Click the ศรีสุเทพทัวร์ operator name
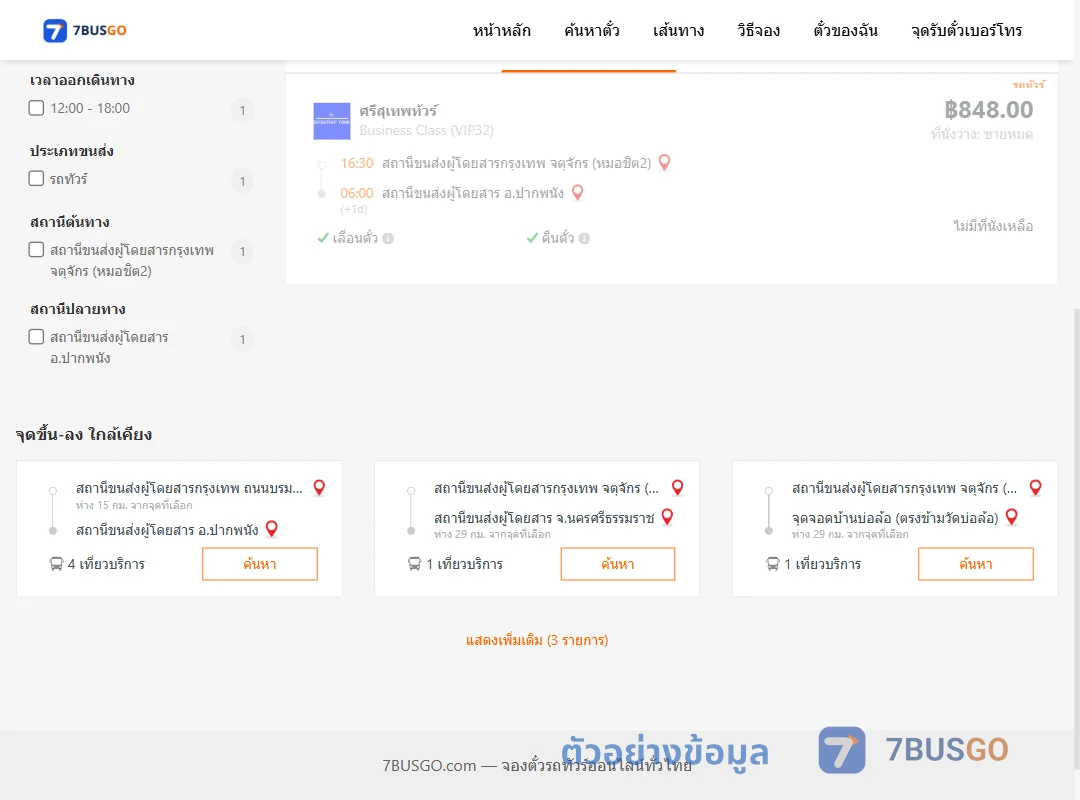1080x800 pixels. tap(398, 111)
